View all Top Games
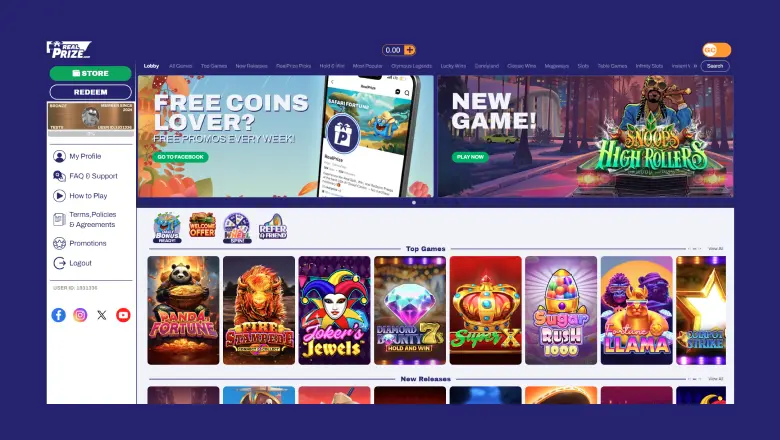This screenshot has height=440, width=780. (715, 249)
